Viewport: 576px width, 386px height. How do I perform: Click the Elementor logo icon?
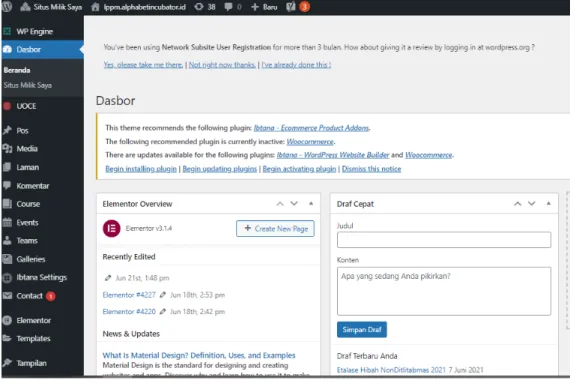click(111, 228)
